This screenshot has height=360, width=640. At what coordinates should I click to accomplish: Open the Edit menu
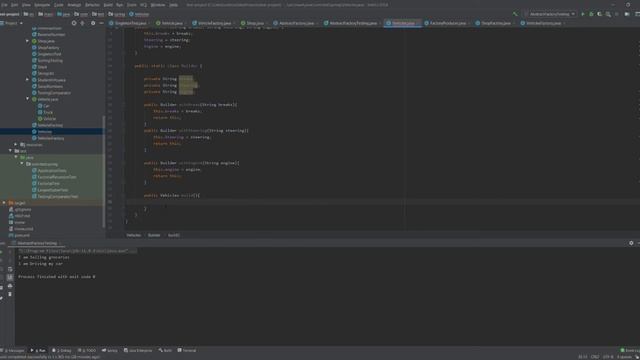15,5
